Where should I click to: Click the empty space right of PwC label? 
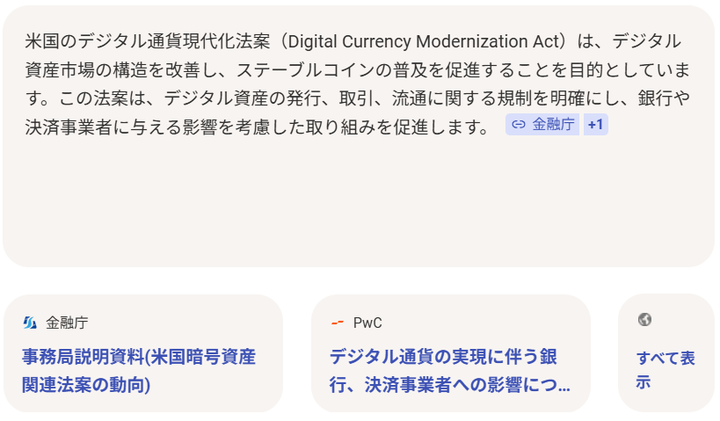480,322
